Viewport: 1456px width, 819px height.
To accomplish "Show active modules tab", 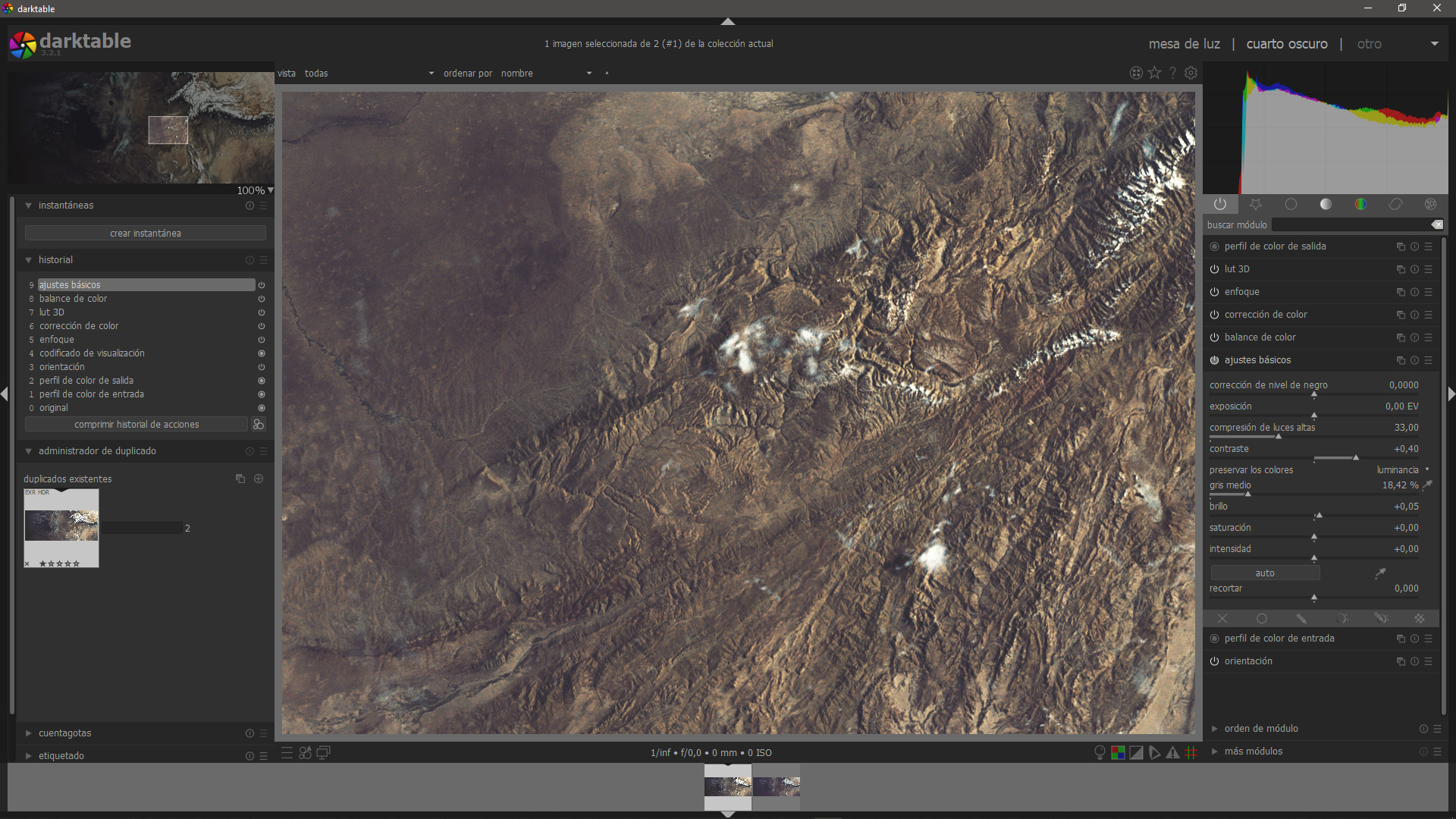I will [1220, 204].
